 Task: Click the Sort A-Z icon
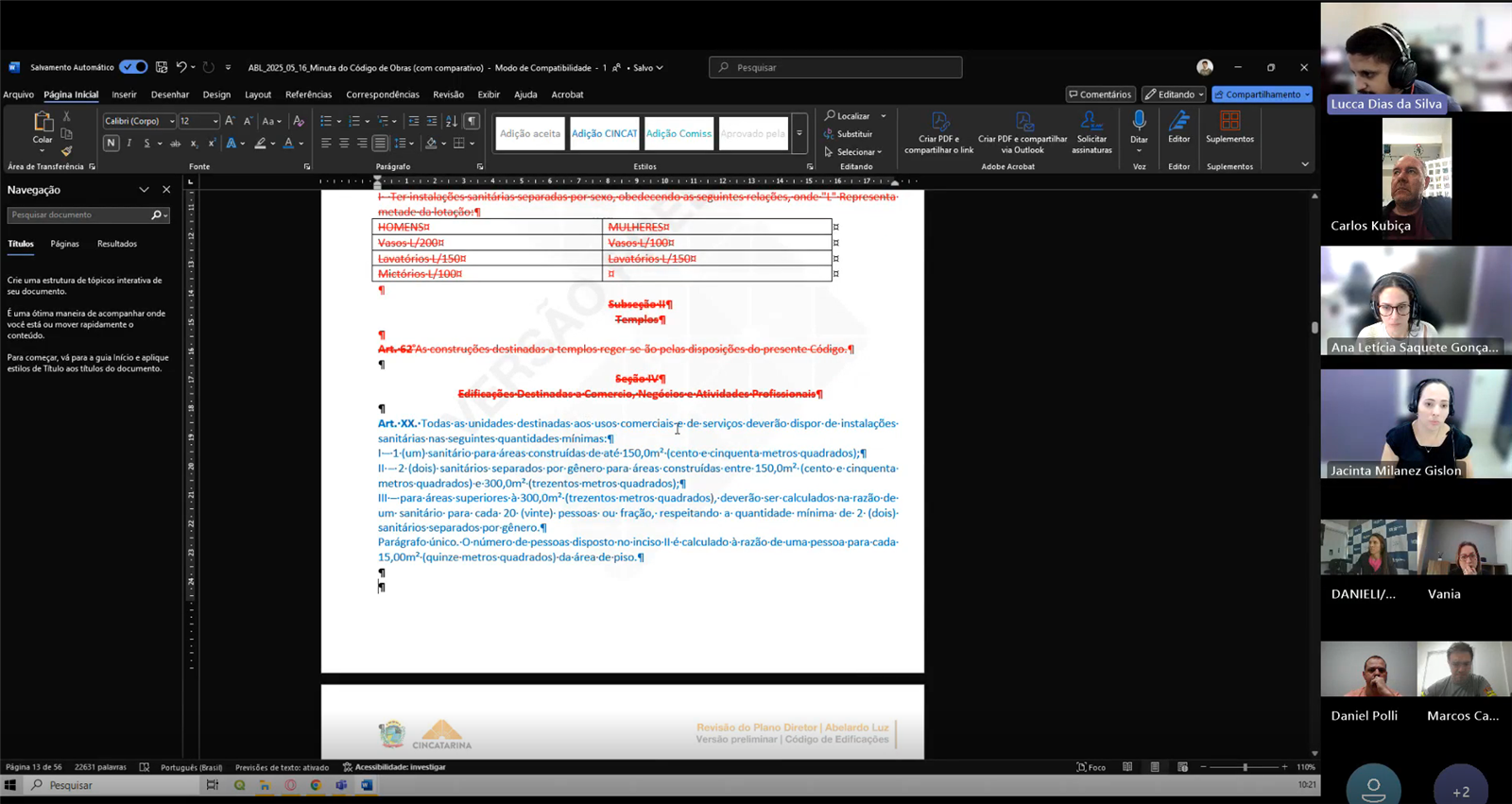(452, 121)
